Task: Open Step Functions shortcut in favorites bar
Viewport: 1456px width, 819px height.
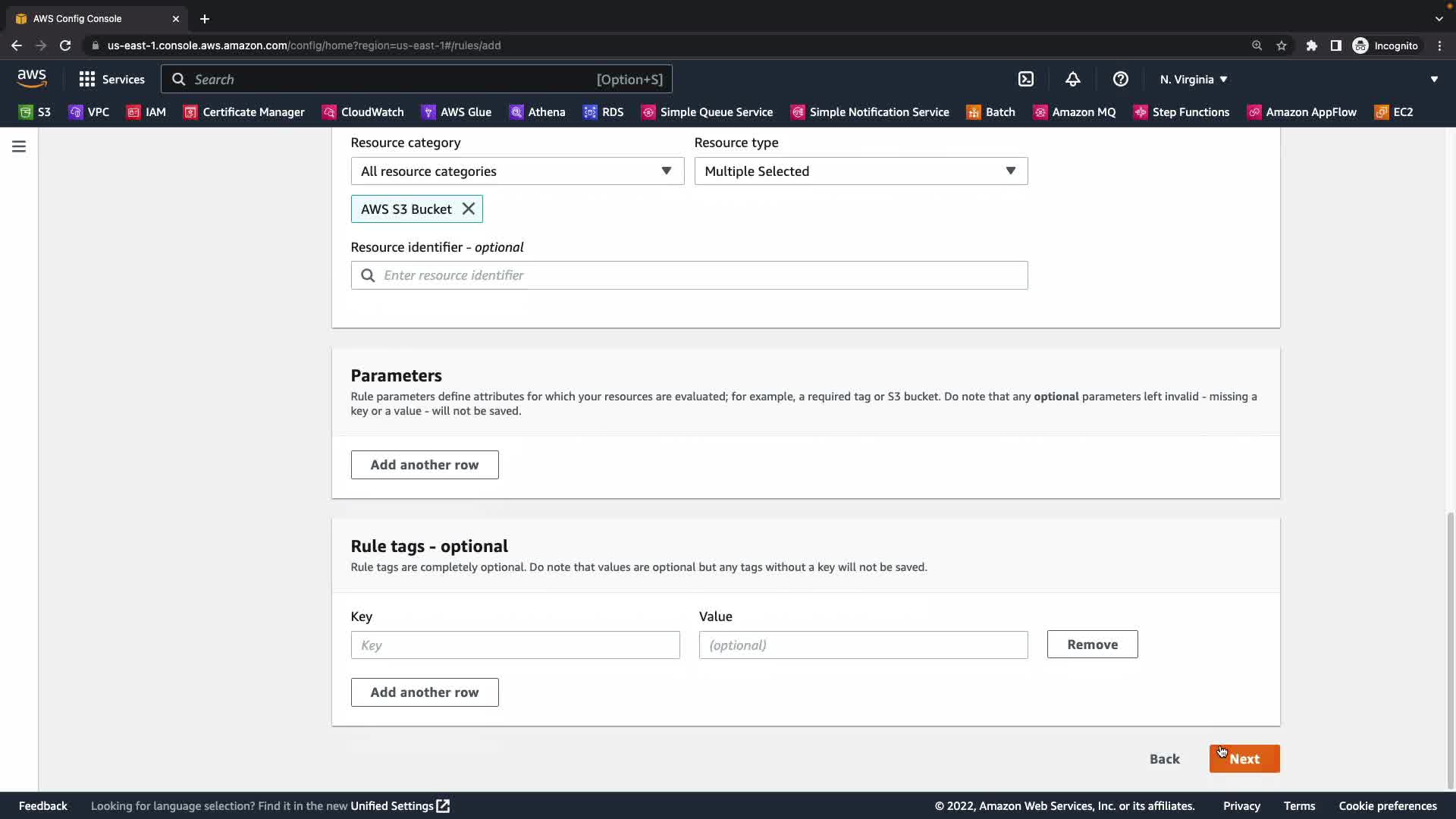Action: point(1181,112)
